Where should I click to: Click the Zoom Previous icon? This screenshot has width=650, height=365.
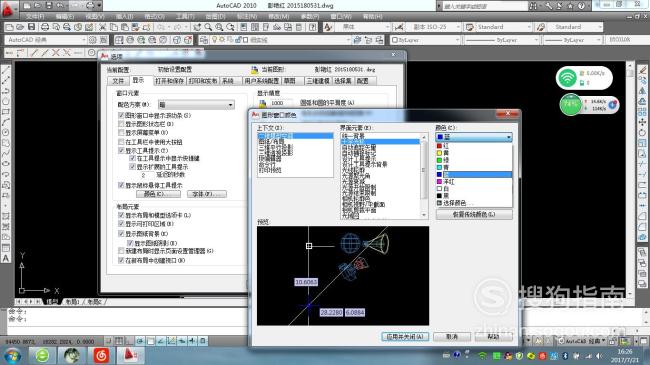pos(230,27)
